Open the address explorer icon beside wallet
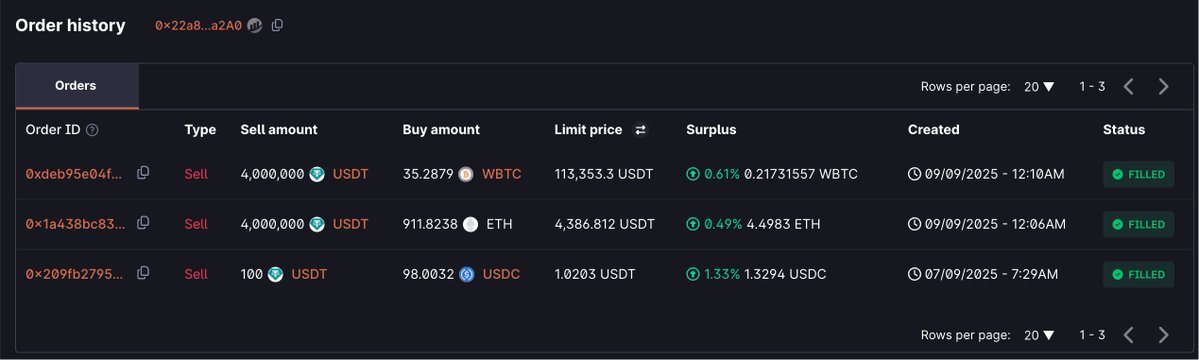 [x=255, y=25]
